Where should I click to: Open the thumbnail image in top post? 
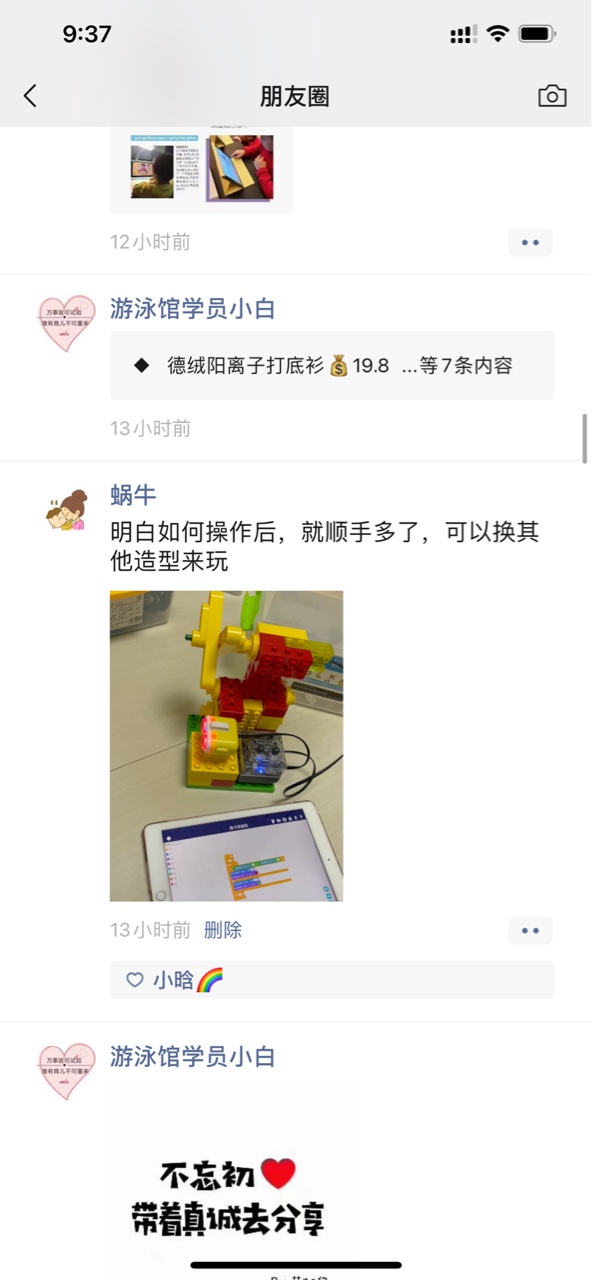click(x=201, y=168)
